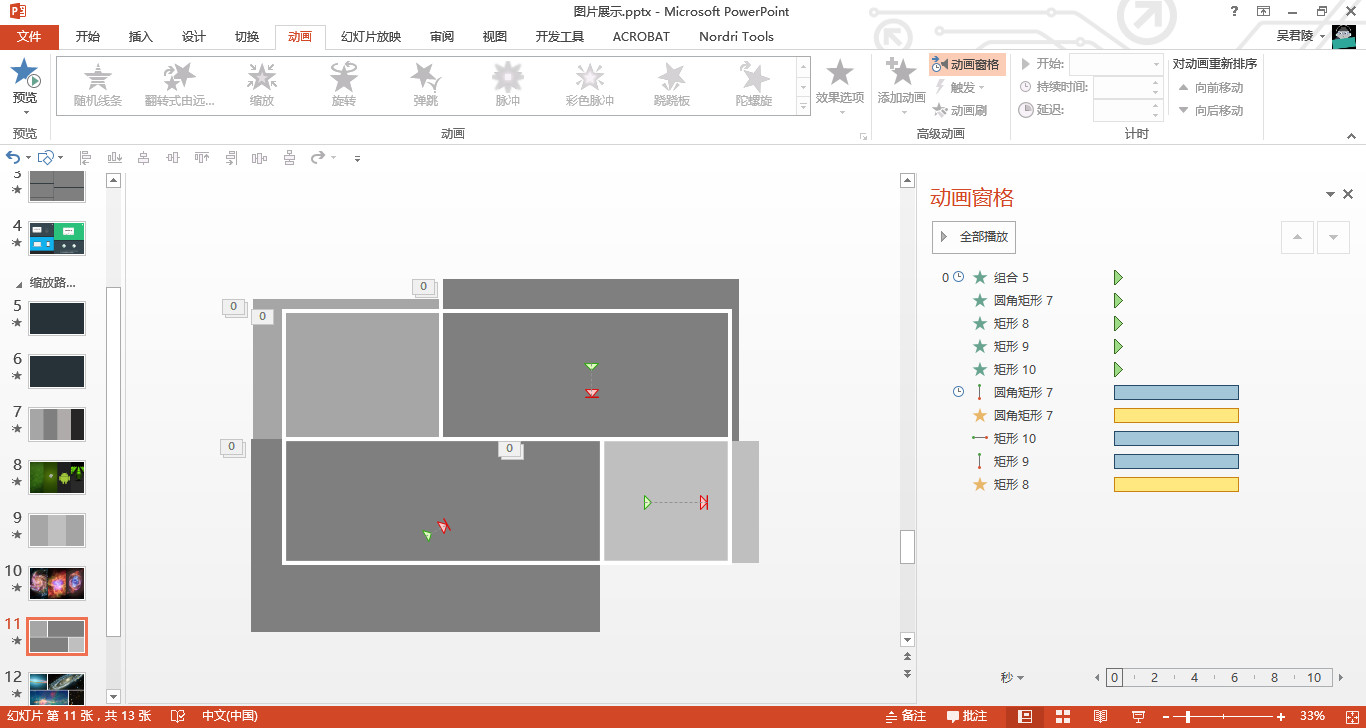Switch to slide sorter view in status bar
The height and width of the screenshot is (728, 1366).
point(1062,716)
